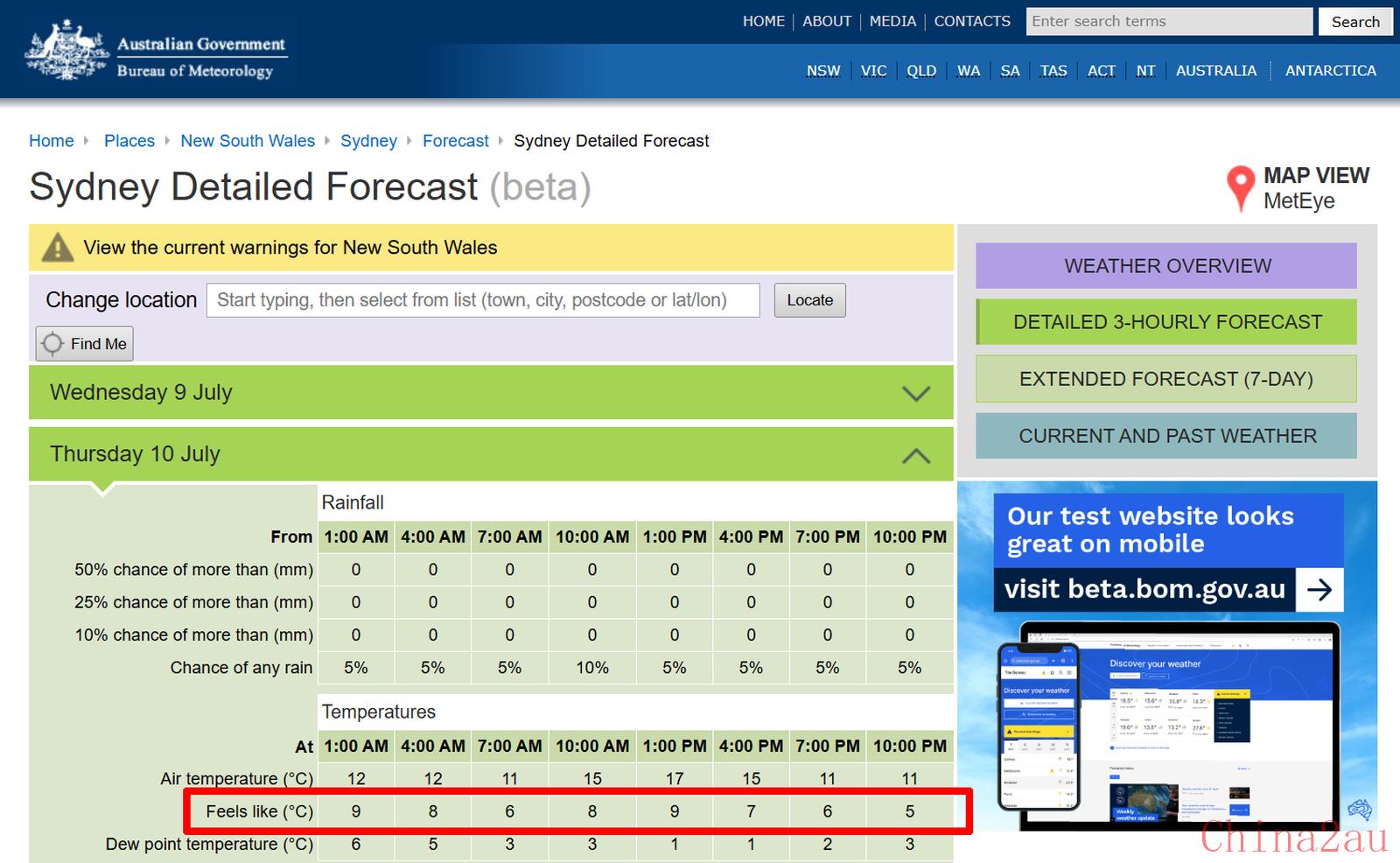This screenshot has height=863, width=1400.
Task: Click the Rainfall table heading
Action: 353,502
